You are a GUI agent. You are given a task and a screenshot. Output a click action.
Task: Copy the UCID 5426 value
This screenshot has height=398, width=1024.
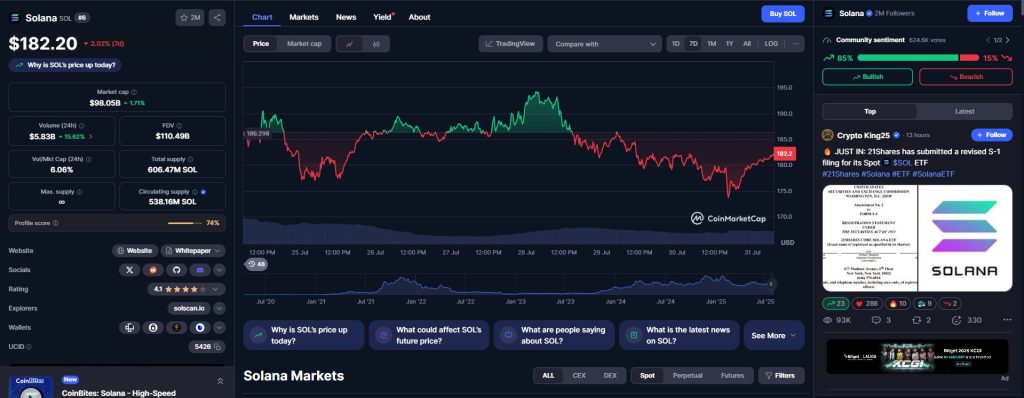point(217,347)
